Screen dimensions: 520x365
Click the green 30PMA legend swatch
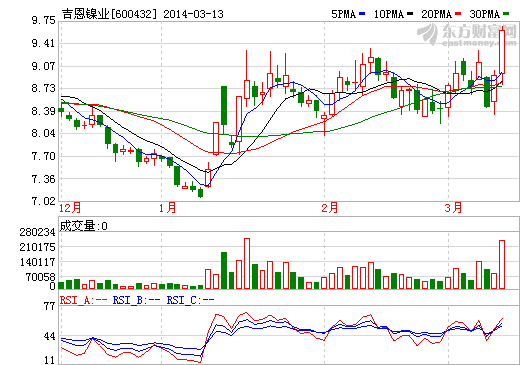[x=506, y=14]
